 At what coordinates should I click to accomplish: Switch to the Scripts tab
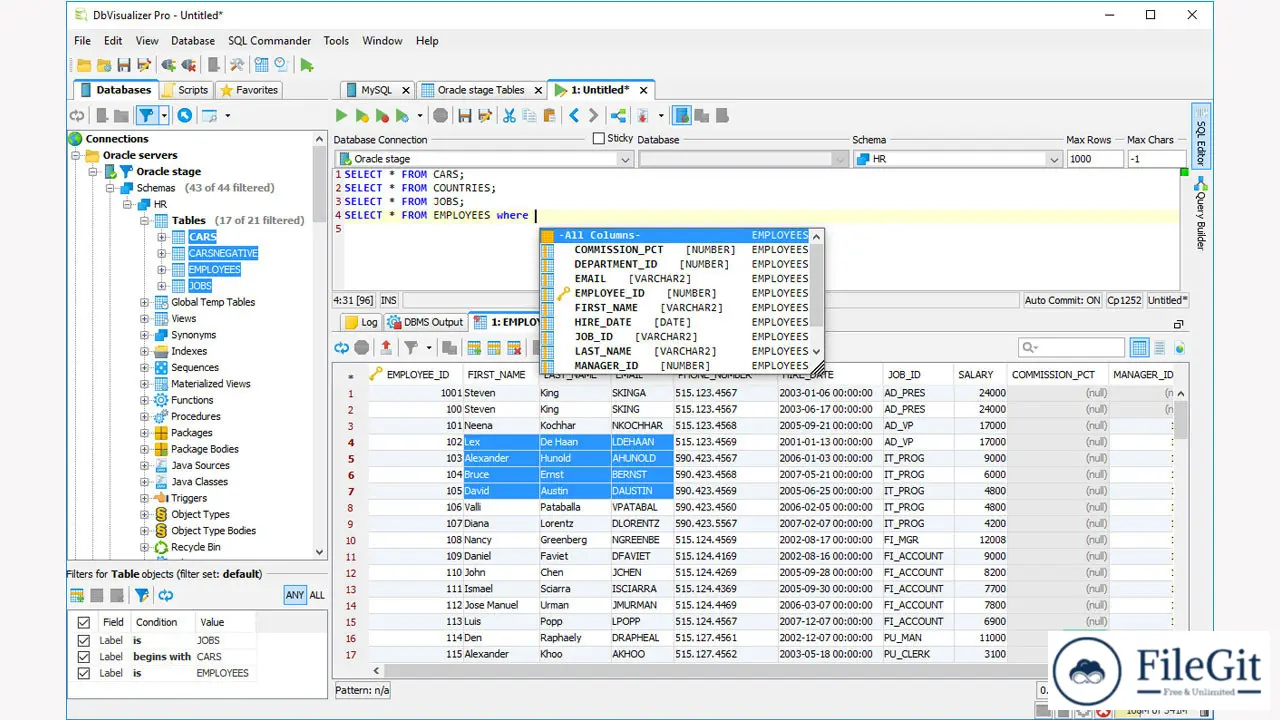pos(186,90)
